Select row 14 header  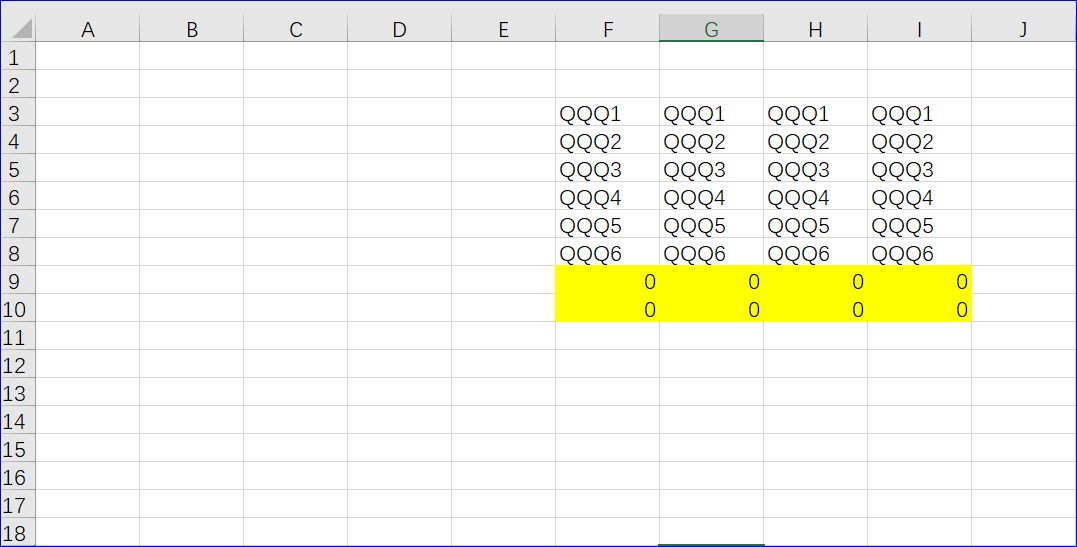coord(19,421)
